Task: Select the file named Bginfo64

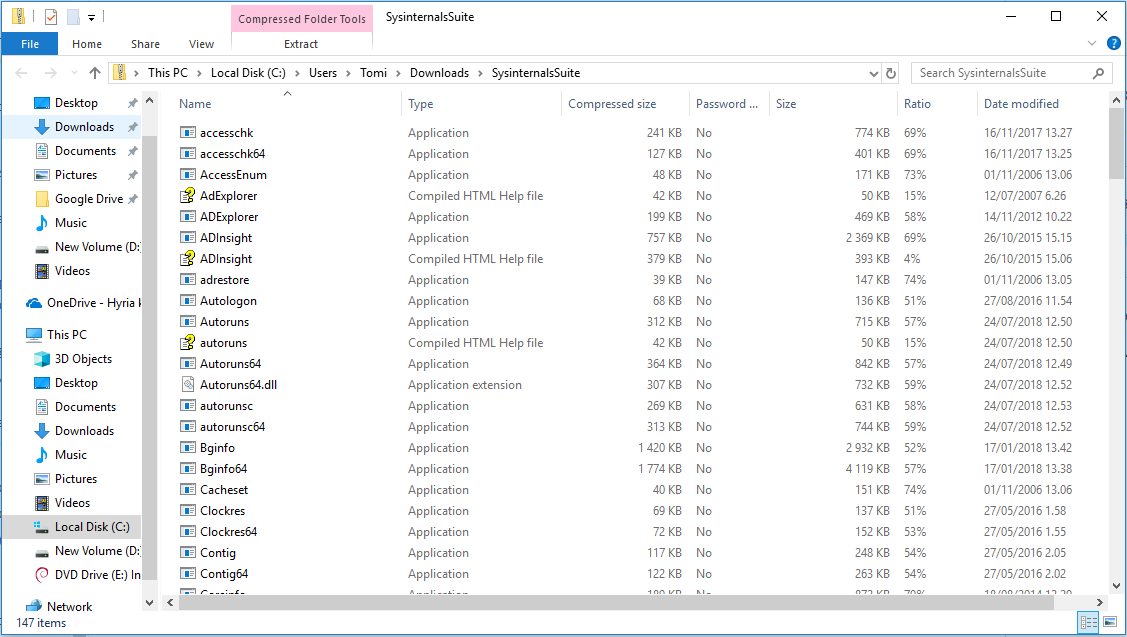Action: tap(223, 469)
